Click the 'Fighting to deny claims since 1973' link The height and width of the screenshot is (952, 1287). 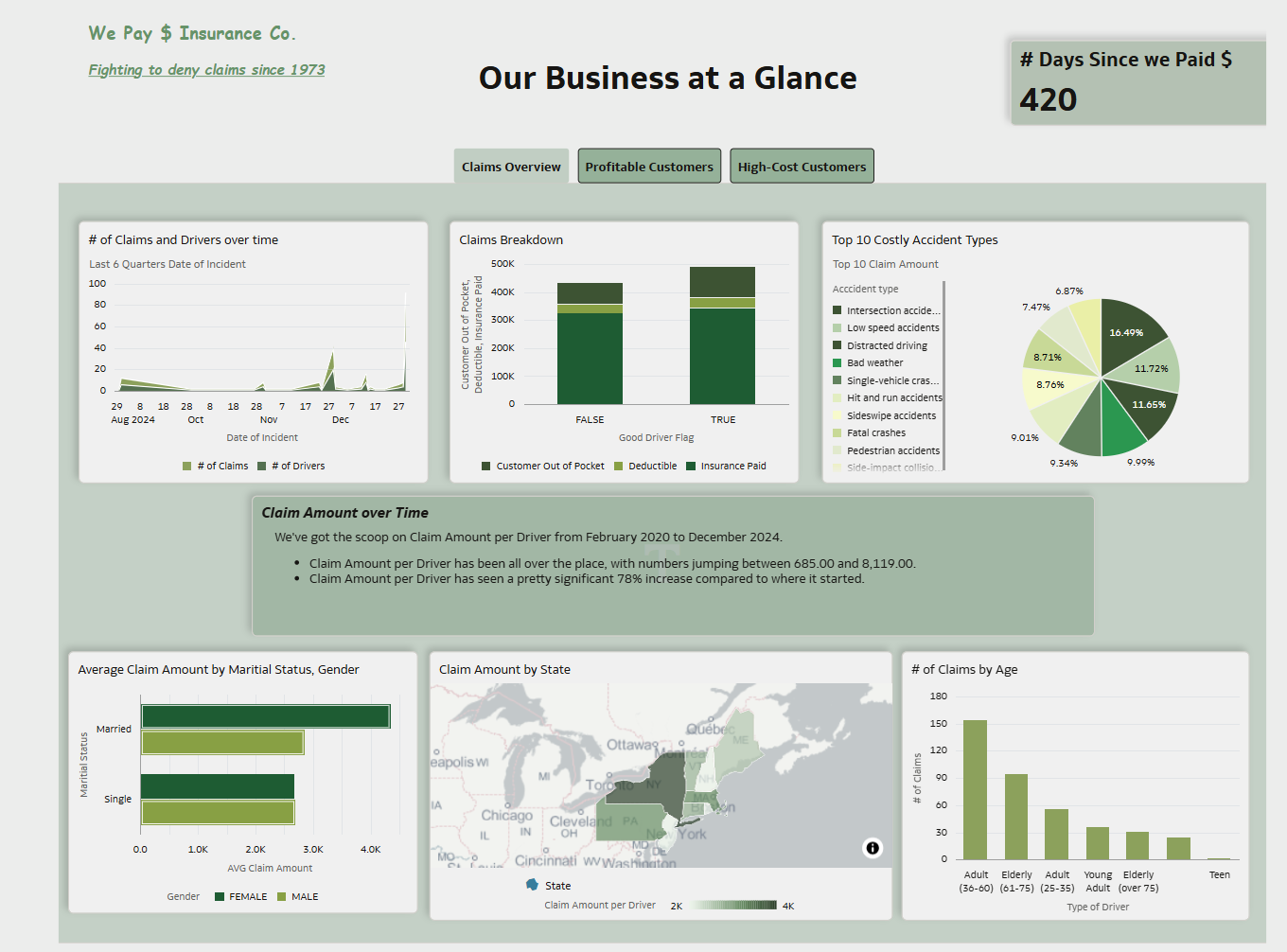[x=206, y=70]
